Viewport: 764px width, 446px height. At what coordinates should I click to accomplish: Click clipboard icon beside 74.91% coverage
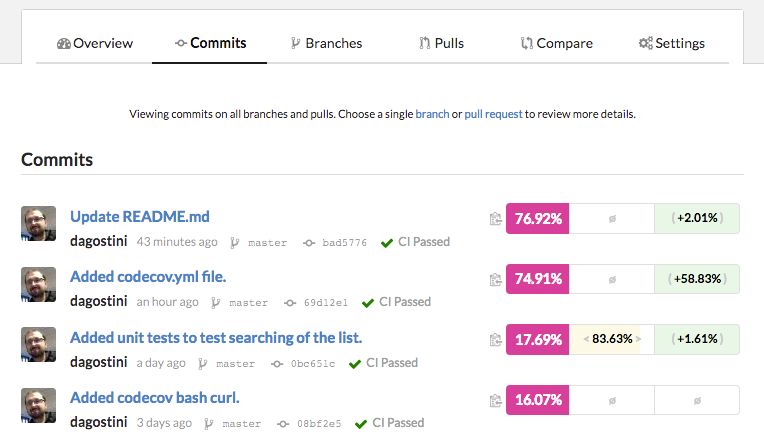click(496, 280)
